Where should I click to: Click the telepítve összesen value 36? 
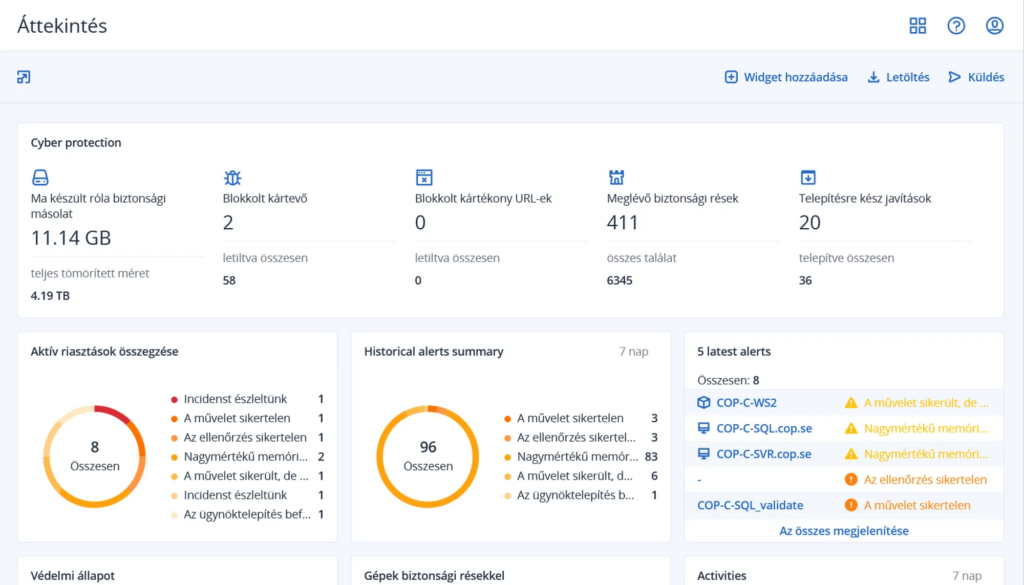[805, 281]
